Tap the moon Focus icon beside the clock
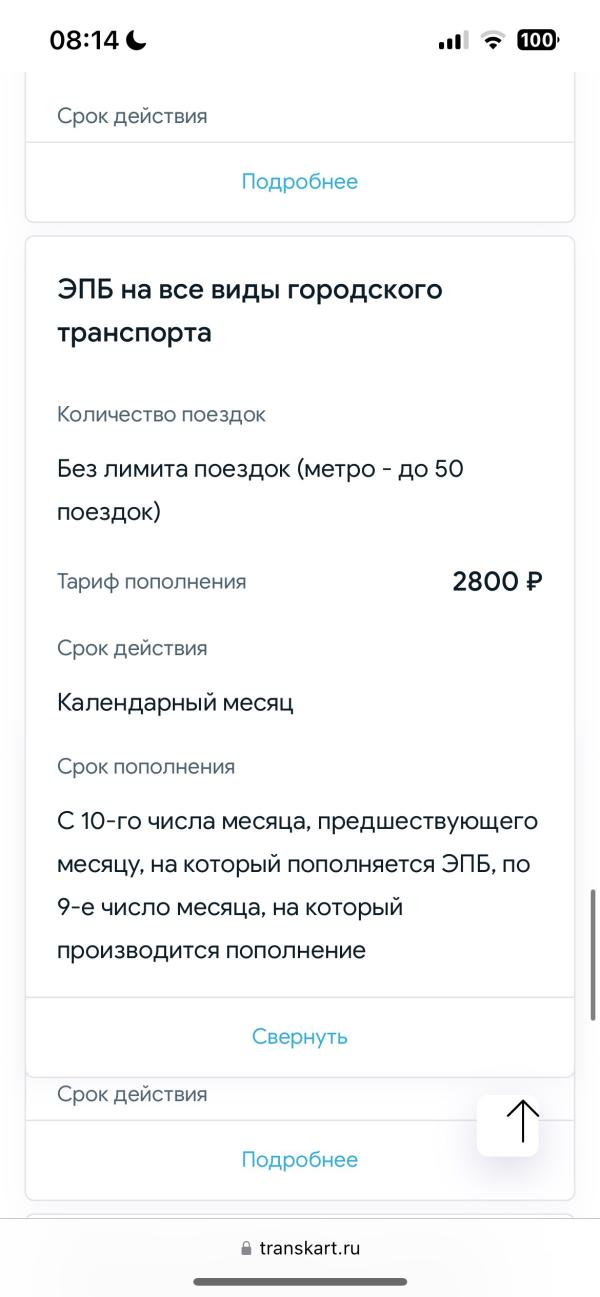 [136, 40]
